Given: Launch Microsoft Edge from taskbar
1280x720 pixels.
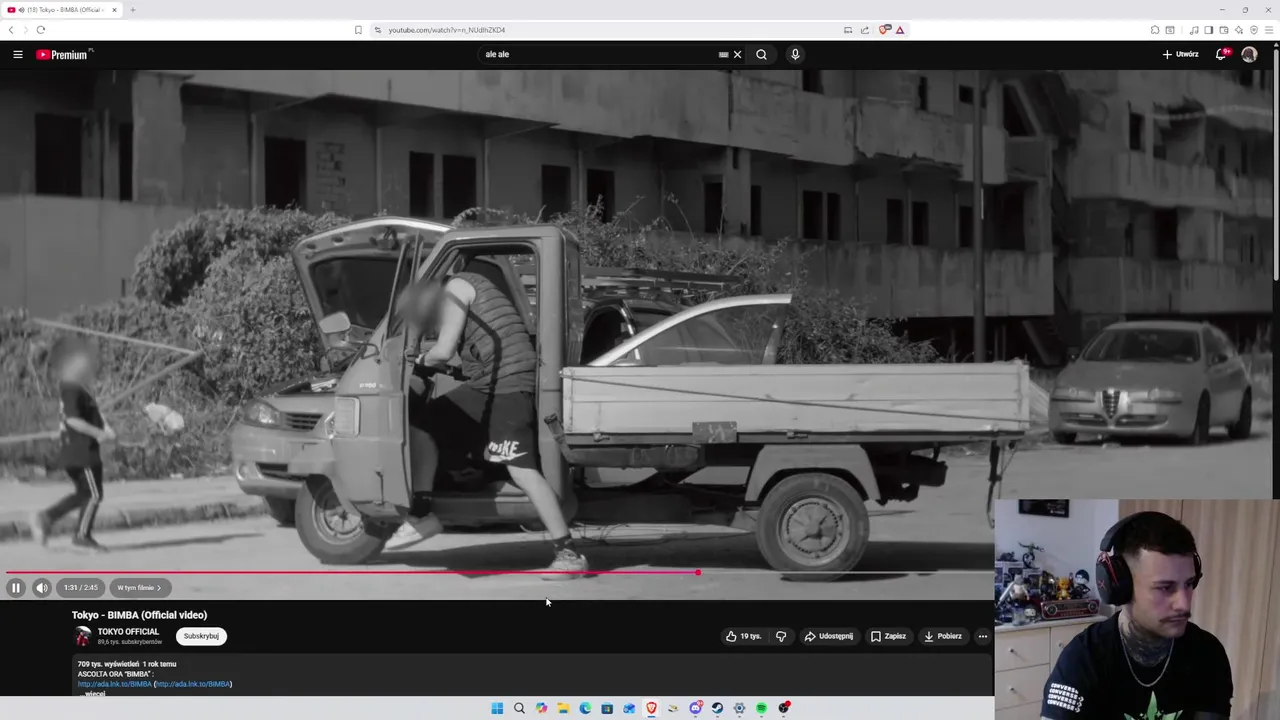Looking at the screenshot, I should pos(585,708).
